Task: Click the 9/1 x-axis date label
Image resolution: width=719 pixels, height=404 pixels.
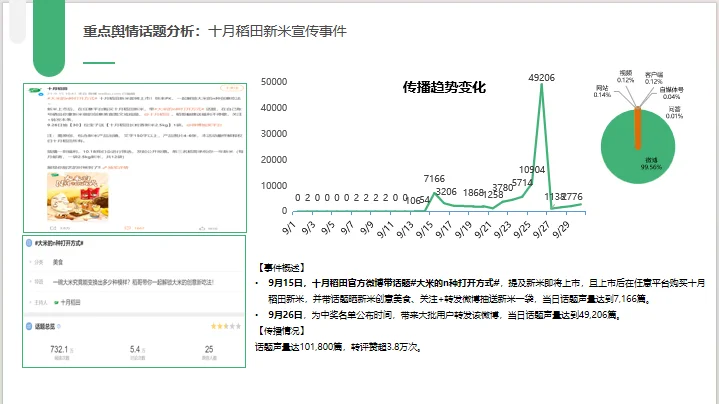Action: click(288, 227)
